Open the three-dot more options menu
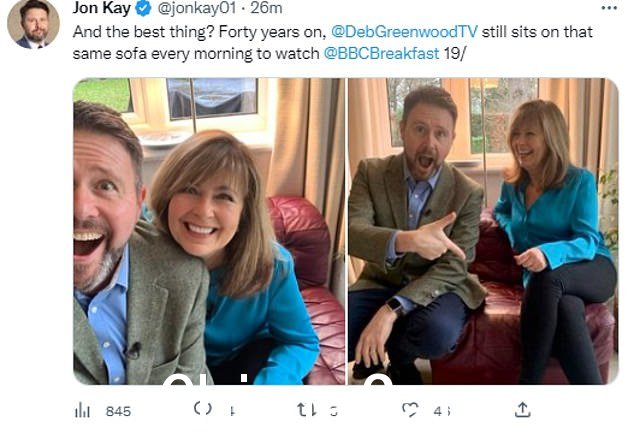The height and width of the screenshot is (433, 634). tap(609, 8)
